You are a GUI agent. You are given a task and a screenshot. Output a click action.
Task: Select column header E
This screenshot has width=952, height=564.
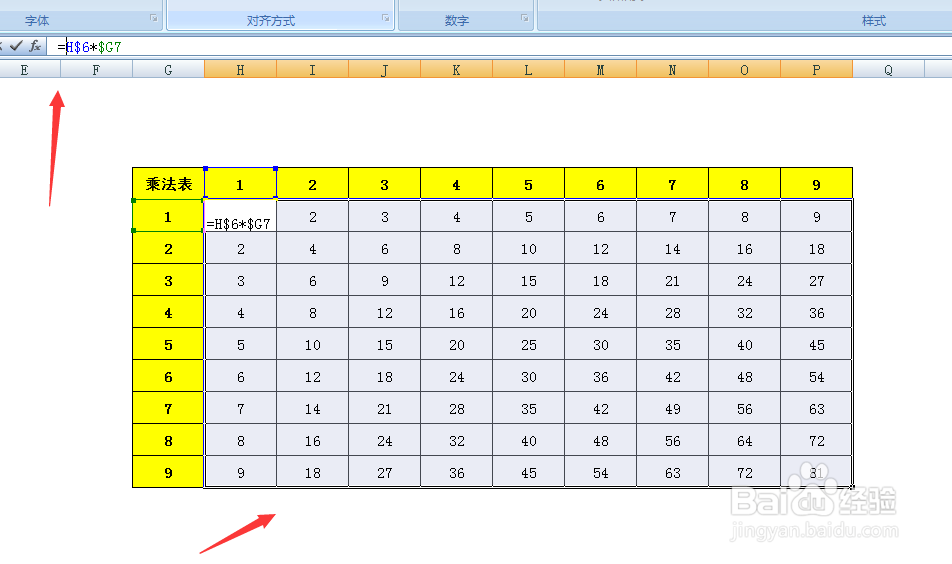coord(24,70)
